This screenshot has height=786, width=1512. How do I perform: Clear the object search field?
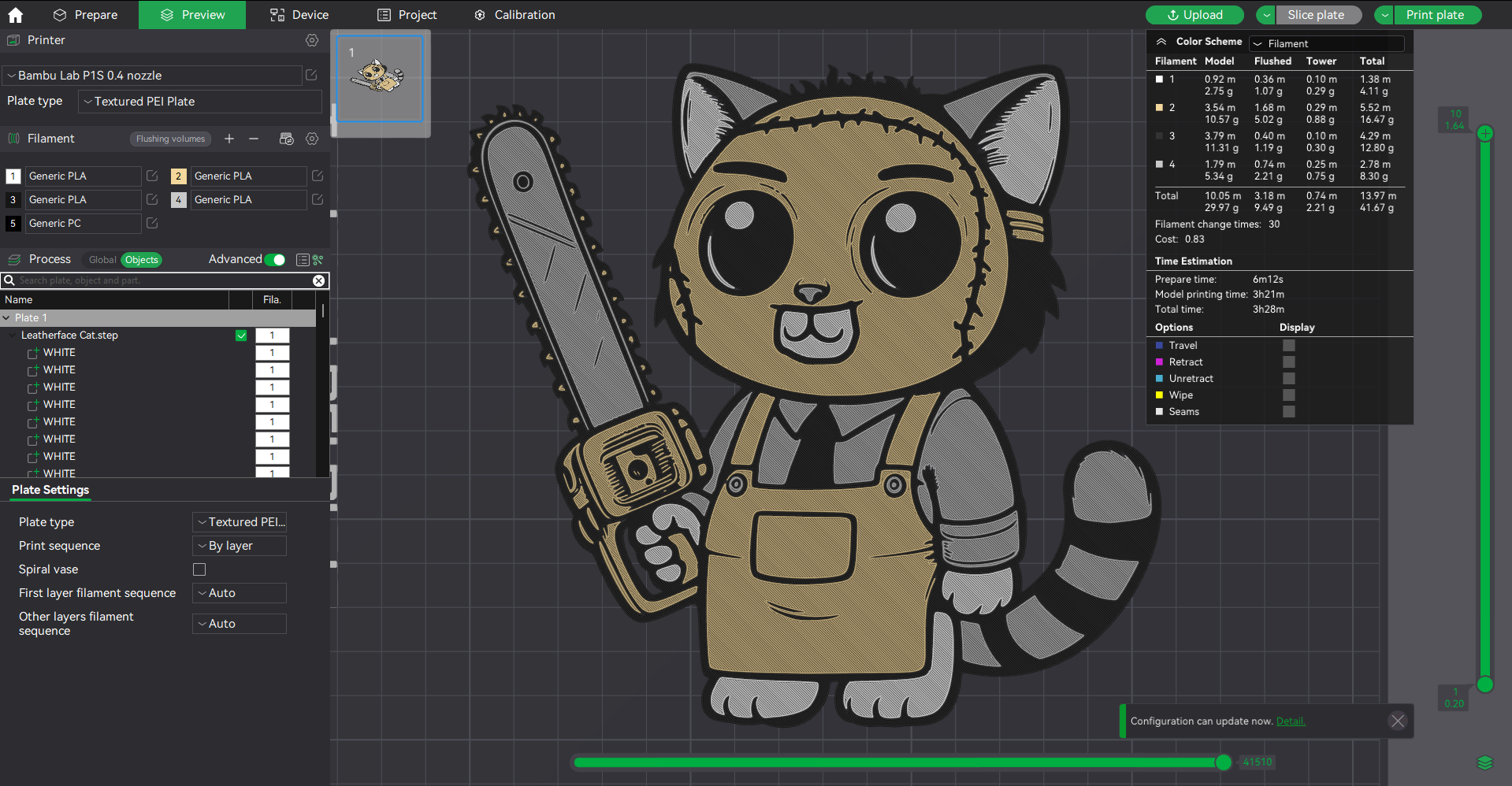318,280
